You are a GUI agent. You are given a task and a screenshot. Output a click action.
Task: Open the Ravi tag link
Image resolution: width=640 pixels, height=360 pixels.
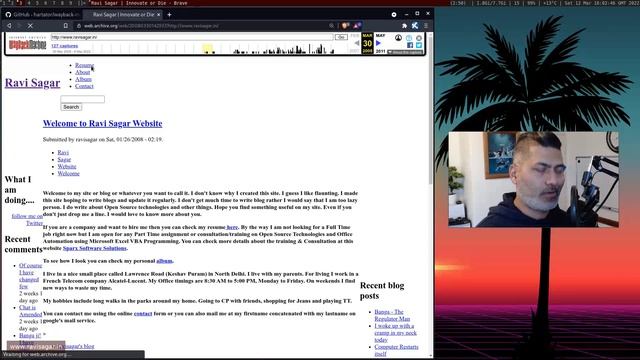[63, 153]
